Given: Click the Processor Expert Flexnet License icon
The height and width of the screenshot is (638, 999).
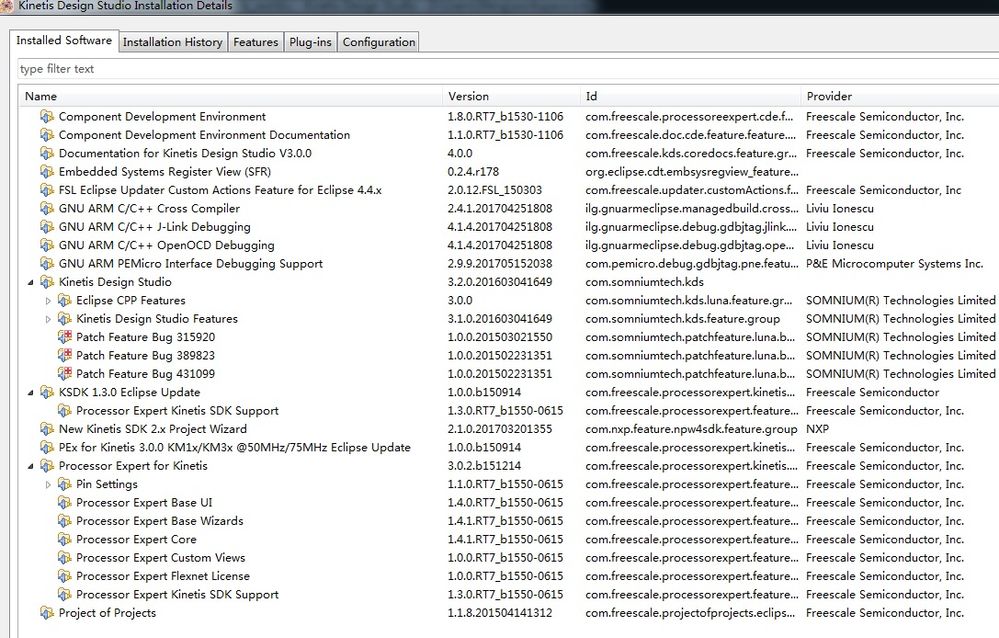Looking at the screenshot, I should (64, 576).
